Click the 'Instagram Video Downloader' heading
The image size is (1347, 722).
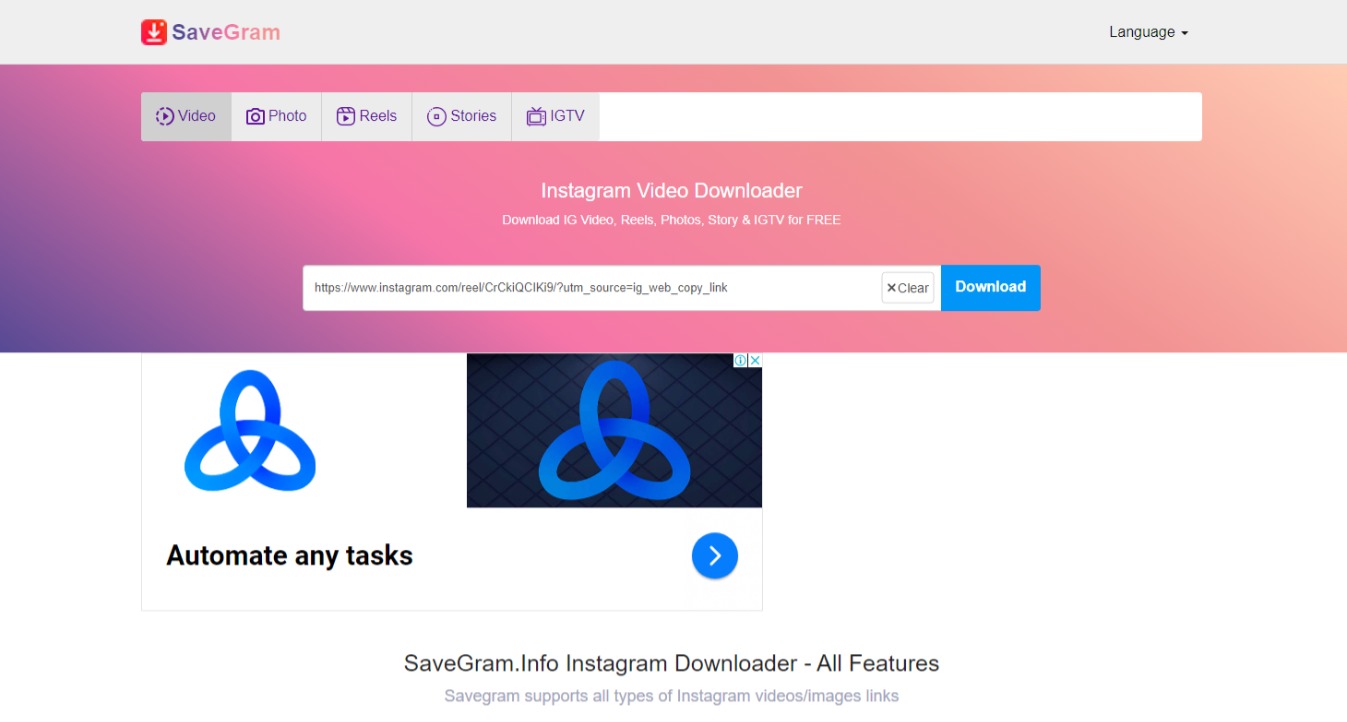(x=671, y=190)
